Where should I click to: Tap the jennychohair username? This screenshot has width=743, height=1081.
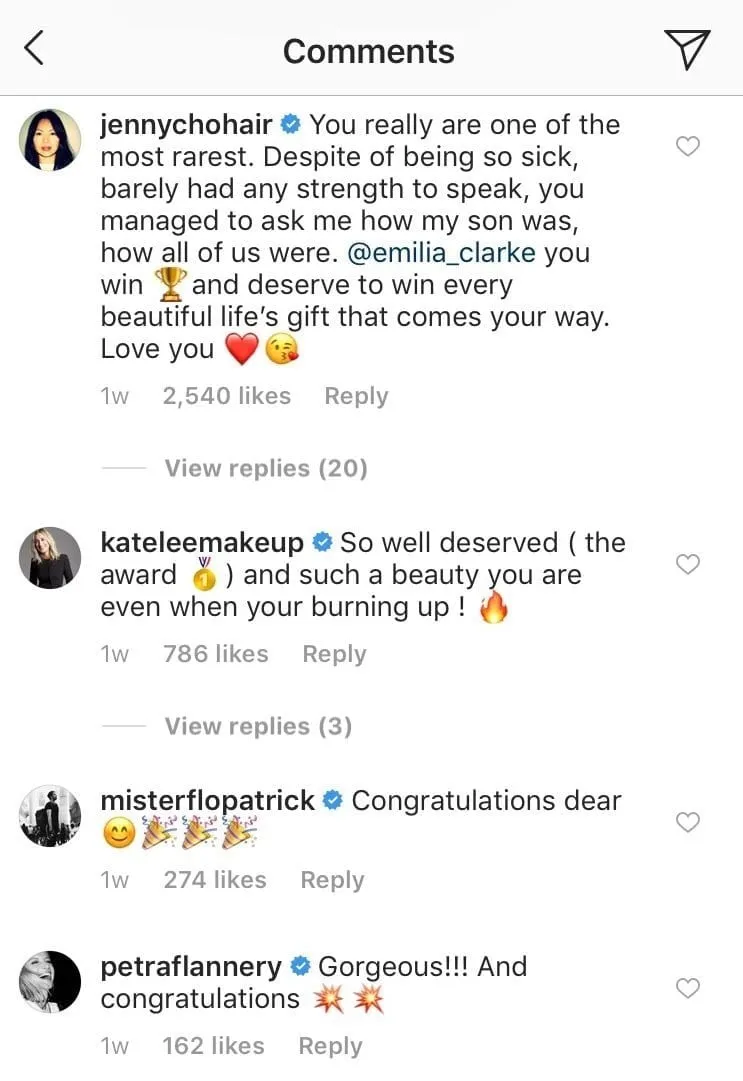(187, 126)
